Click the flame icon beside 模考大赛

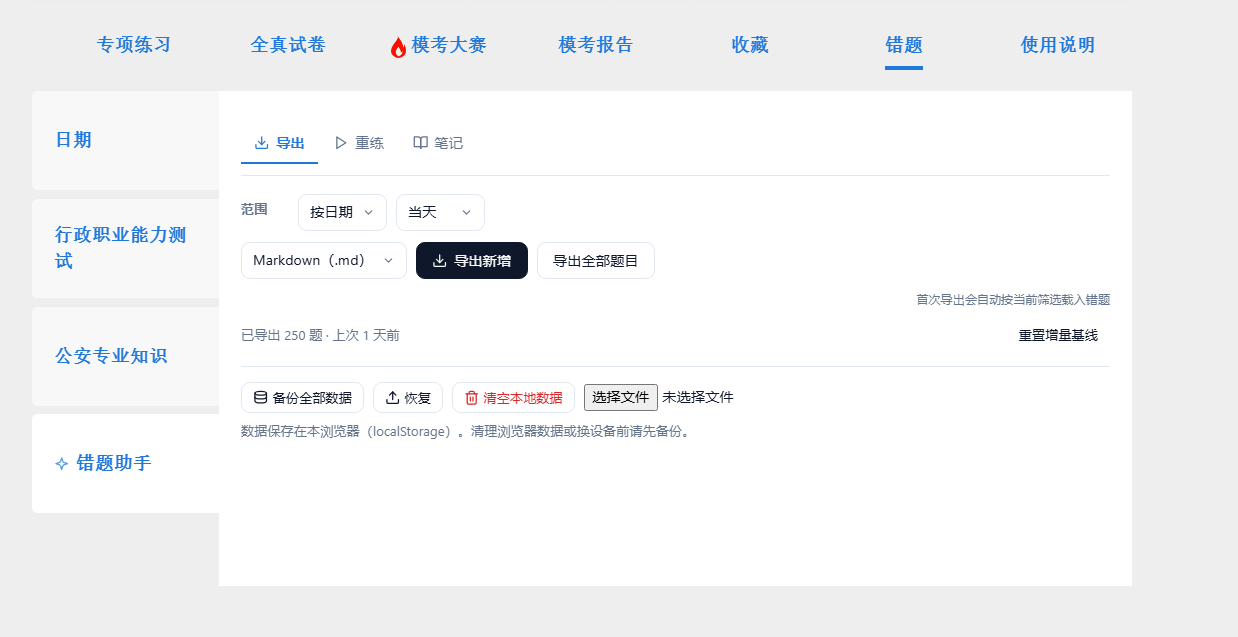(398, 47)
